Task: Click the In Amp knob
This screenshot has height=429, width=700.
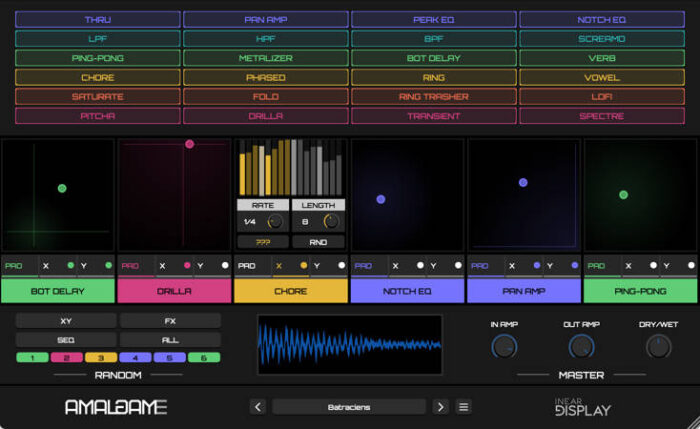Action: pos(505,347)
